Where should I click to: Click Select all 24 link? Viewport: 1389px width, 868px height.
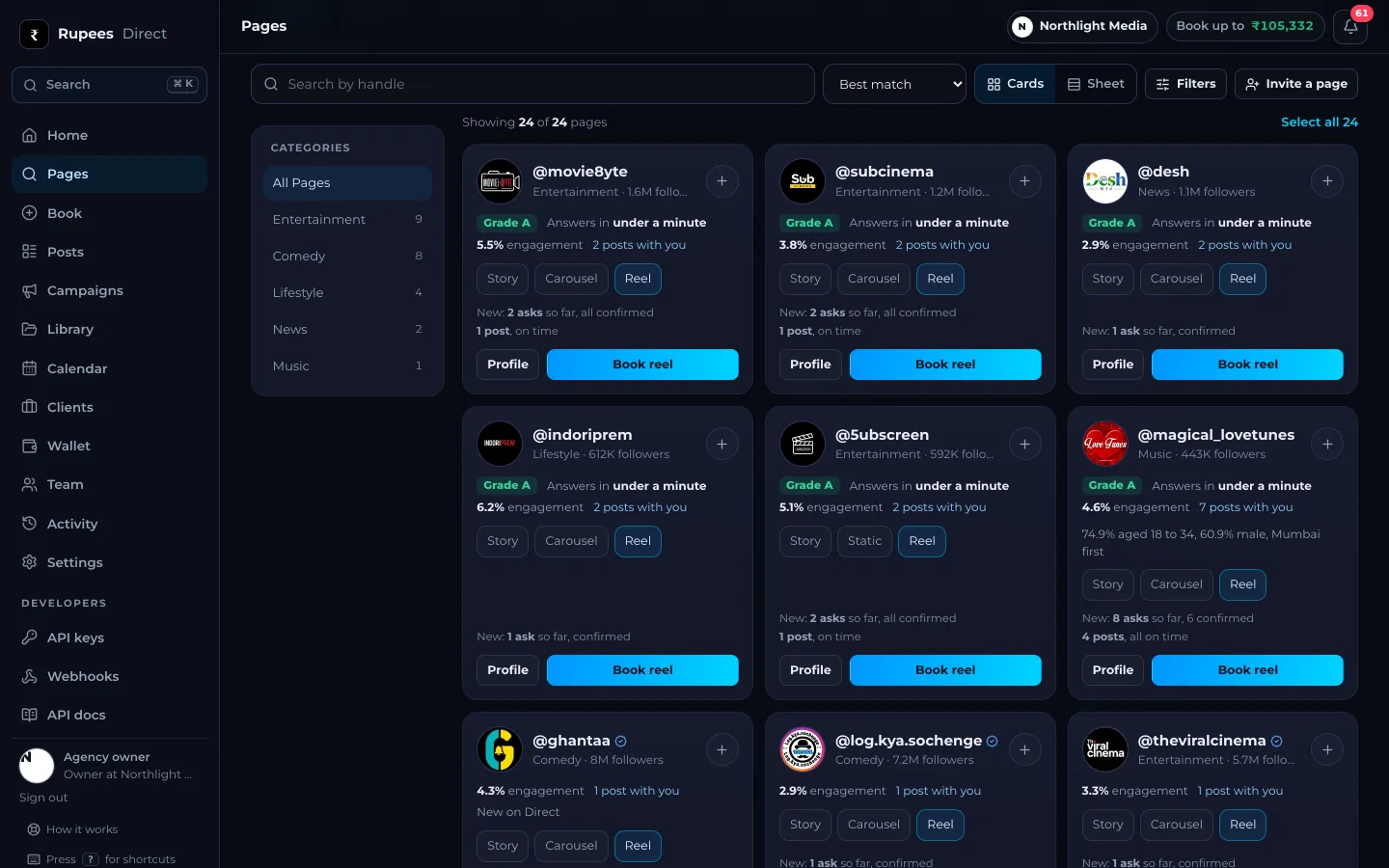point(1320,122)
